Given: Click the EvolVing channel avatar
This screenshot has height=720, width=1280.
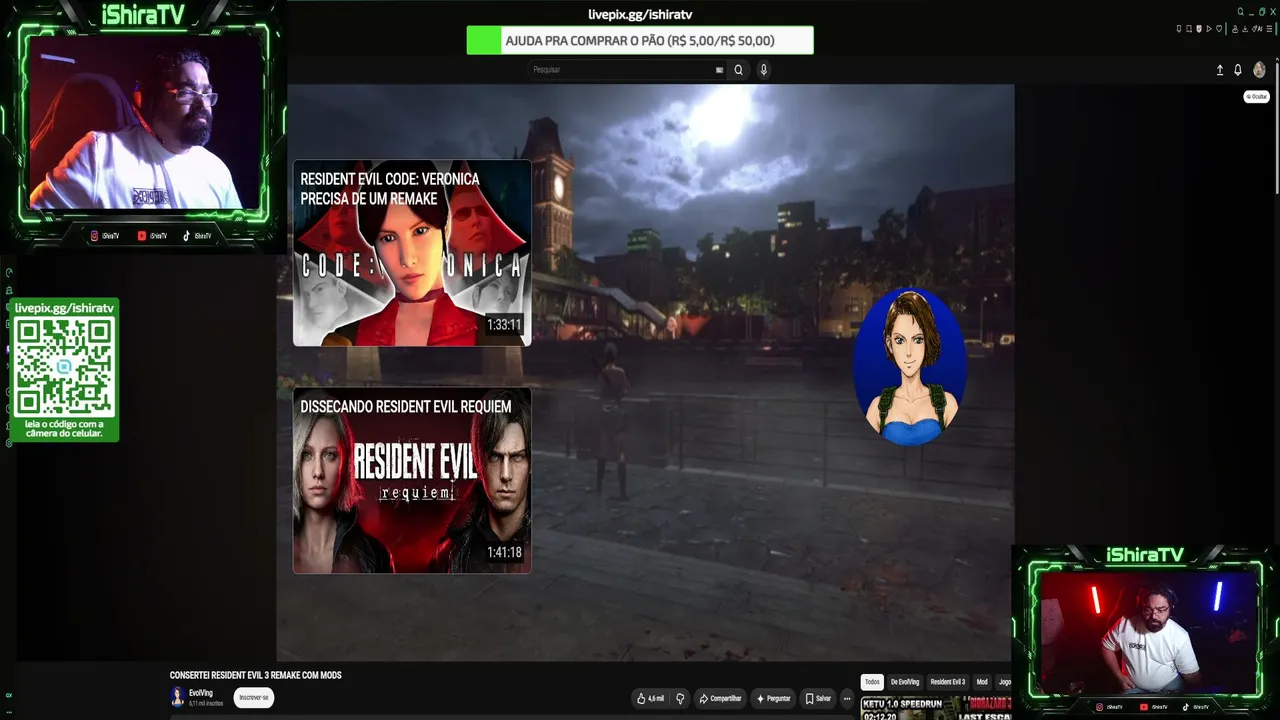Looking at the screenshot, I should [x=178, y=697].
